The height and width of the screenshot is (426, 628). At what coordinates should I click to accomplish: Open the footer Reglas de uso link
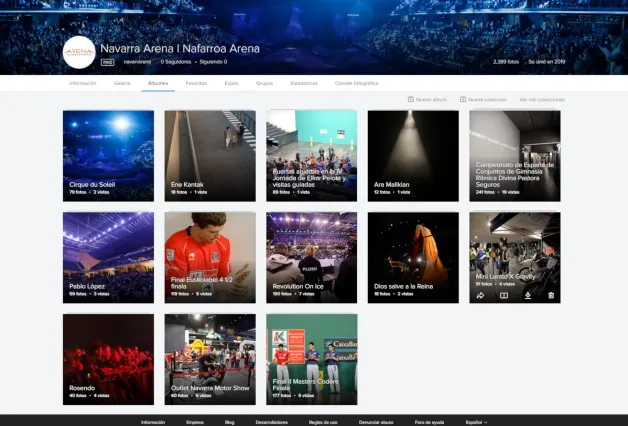point(323,422)
